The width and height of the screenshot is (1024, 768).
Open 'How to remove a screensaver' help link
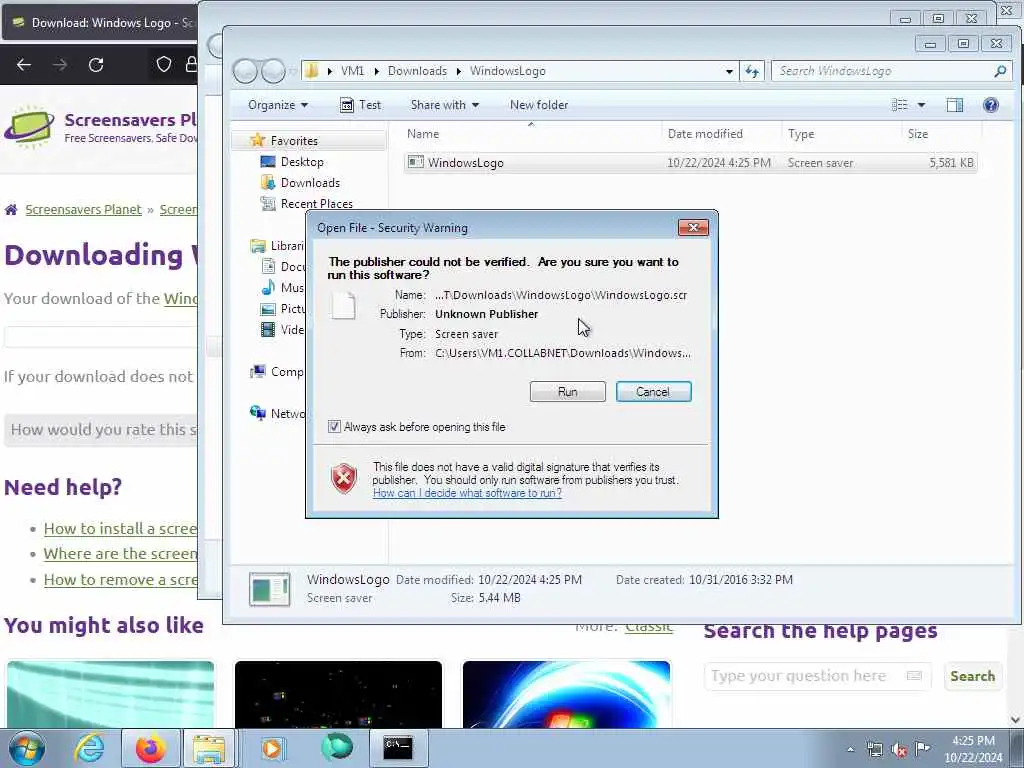[120, 580]
